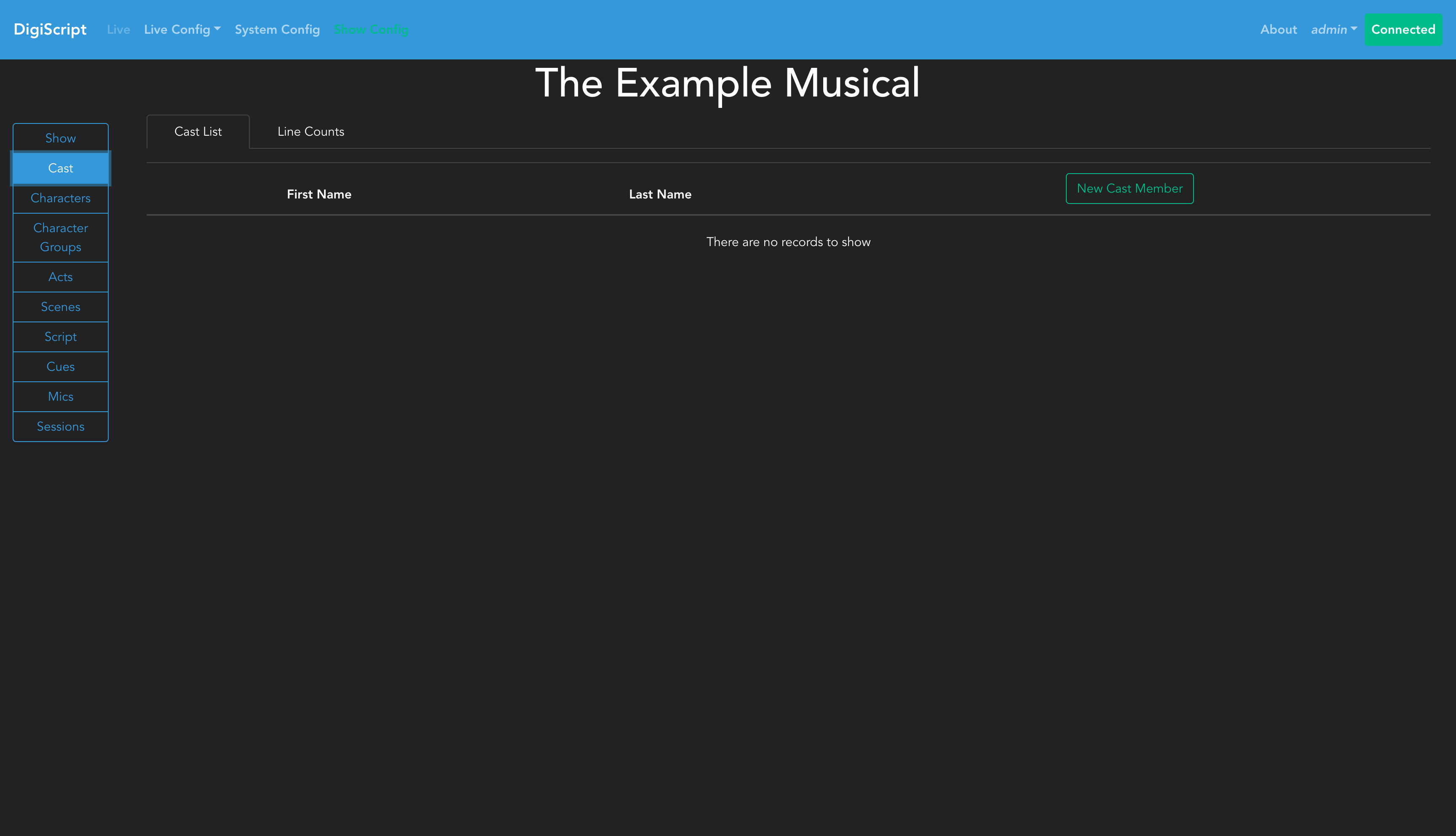Open the Mics sidebar item
1456x836 pixels.
click(x=60, y=396)
